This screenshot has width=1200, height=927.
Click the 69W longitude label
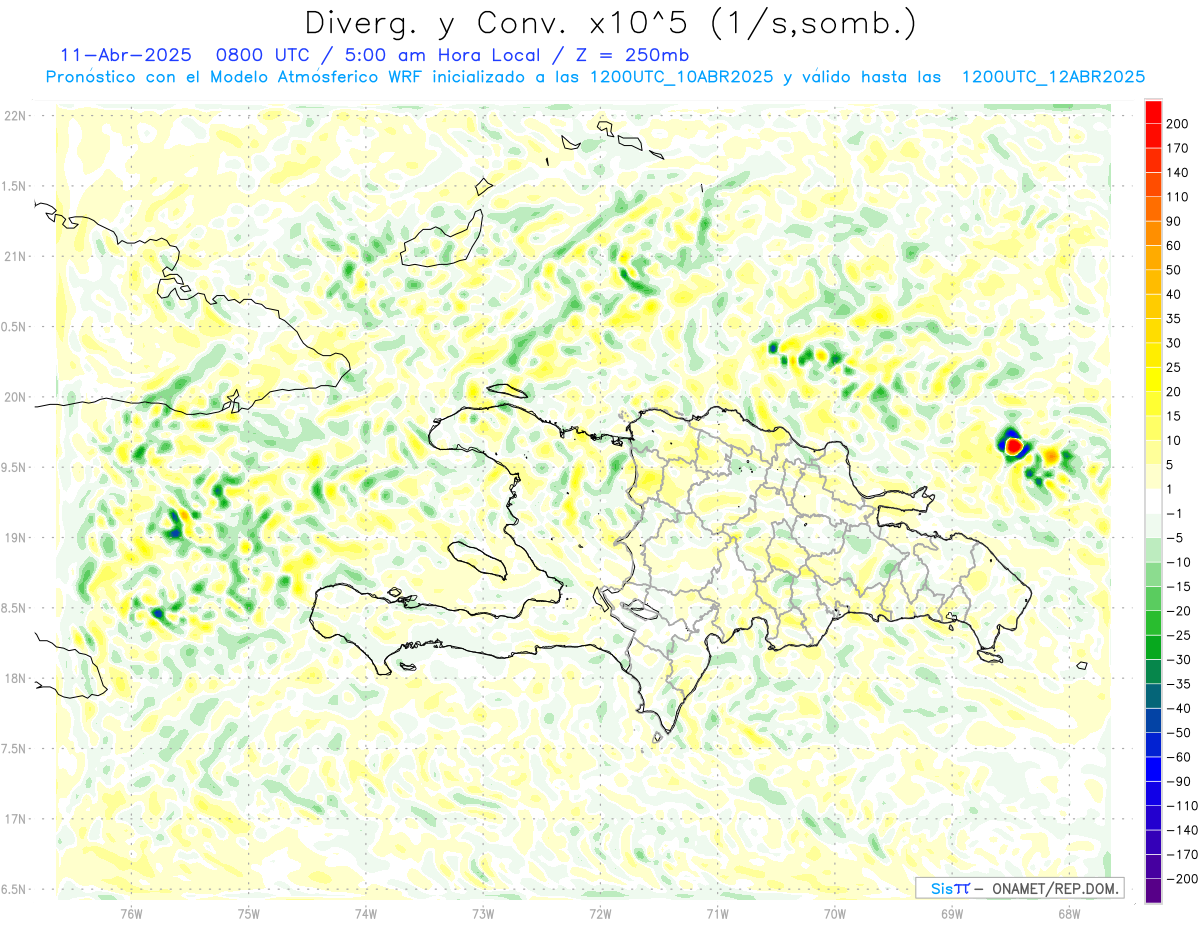[952, 912]
